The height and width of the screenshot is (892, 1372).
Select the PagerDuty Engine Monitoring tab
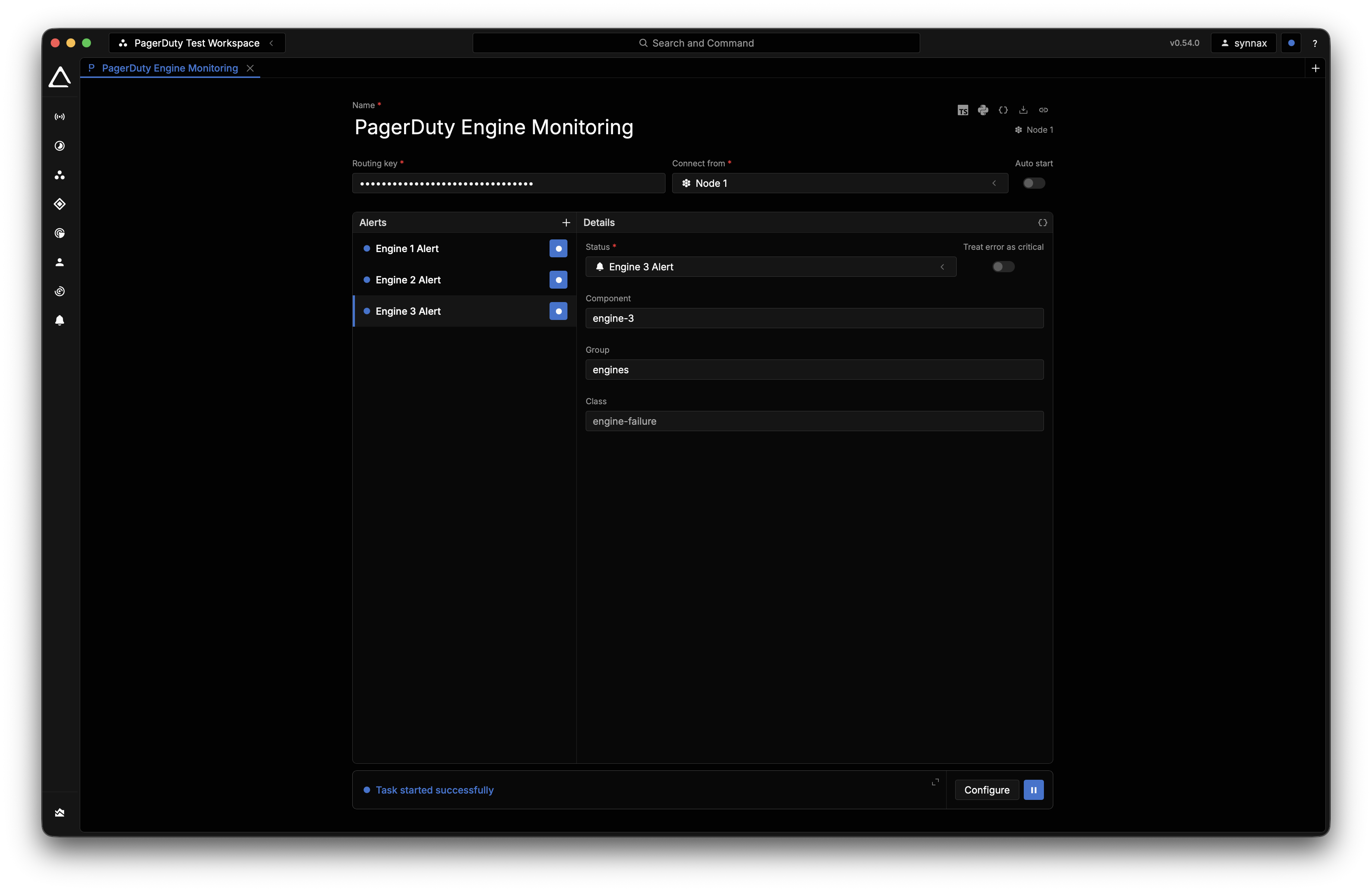[170, 68]
